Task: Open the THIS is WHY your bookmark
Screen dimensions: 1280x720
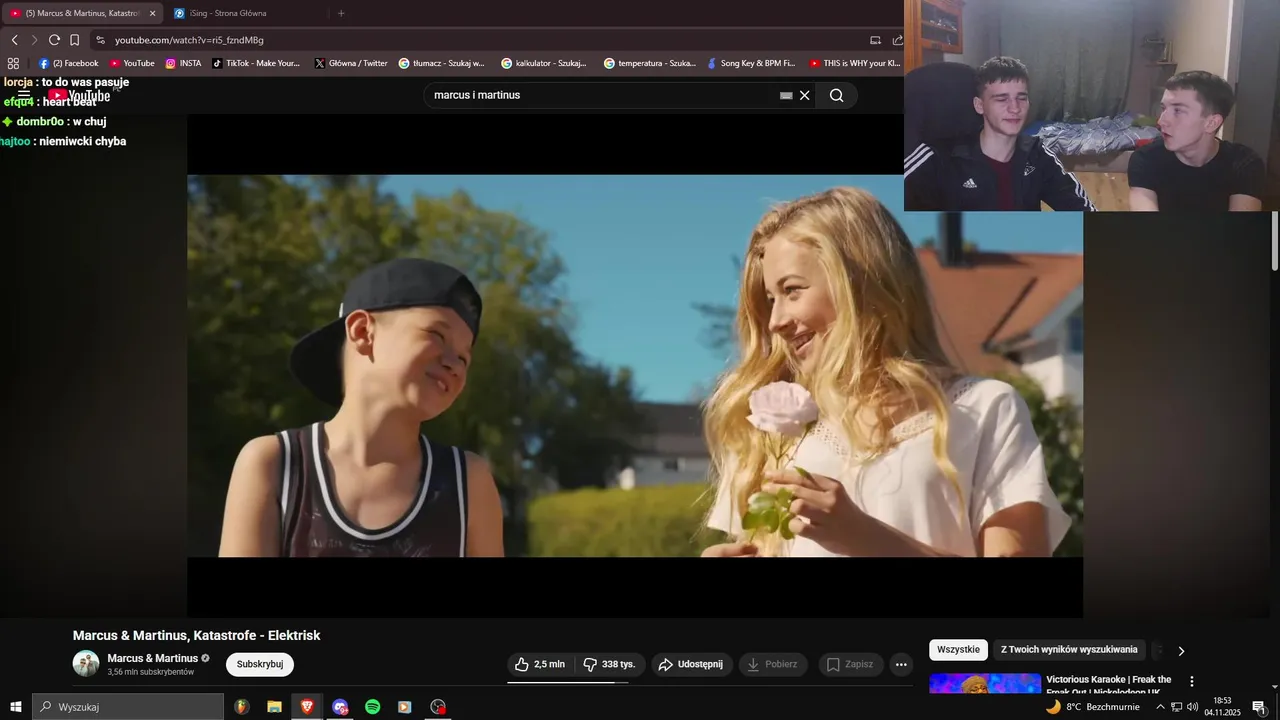Action: pyautogui.click(x=855, y=63)
